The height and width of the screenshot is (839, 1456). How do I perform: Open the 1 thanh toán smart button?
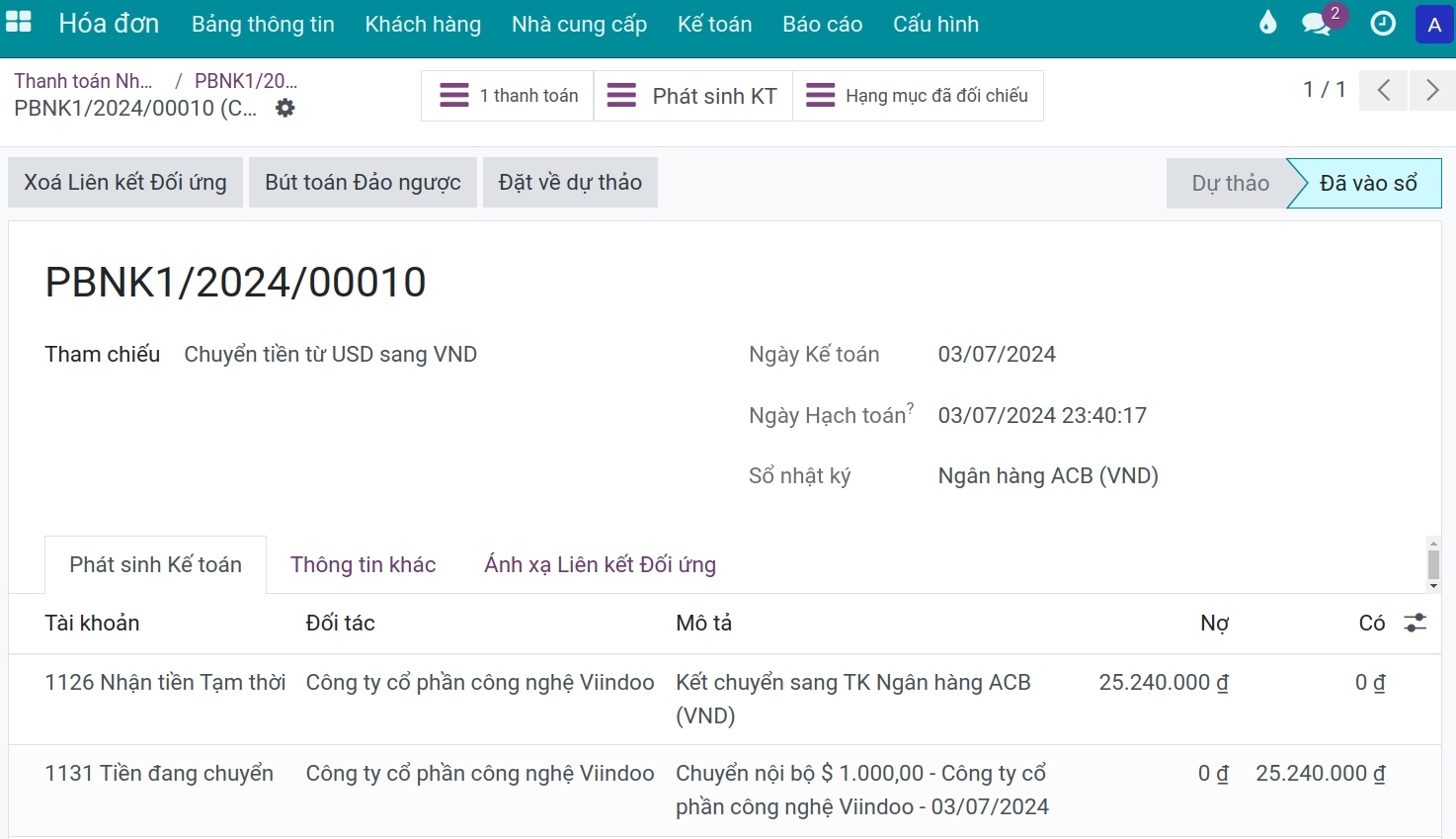pos(508,96)
